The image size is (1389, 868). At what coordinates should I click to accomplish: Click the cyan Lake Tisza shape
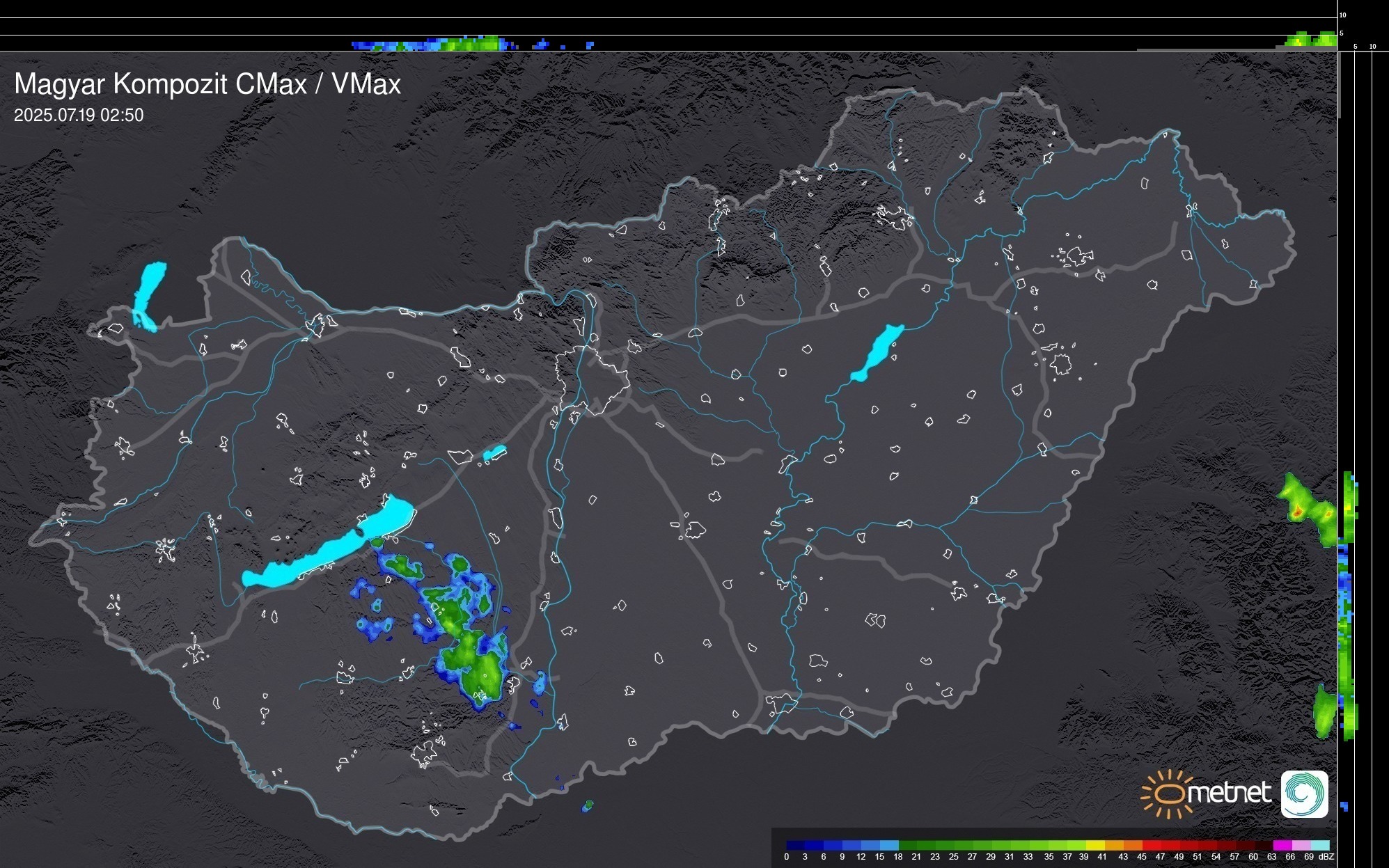tap(879, 352)
